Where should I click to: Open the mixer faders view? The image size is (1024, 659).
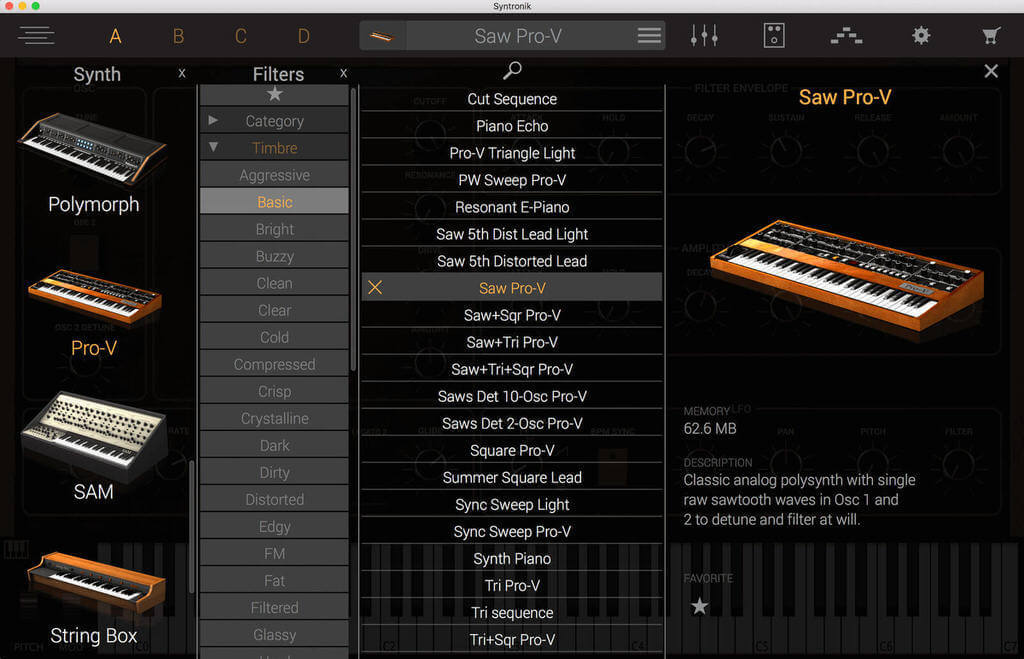click(x=704, y=35)
